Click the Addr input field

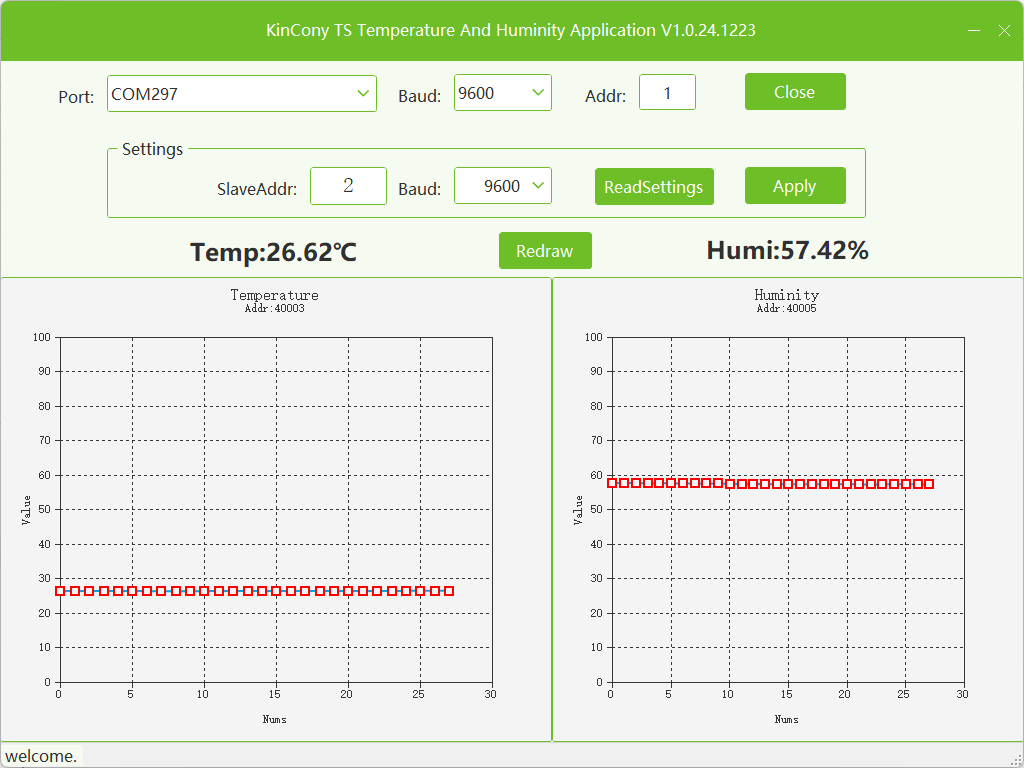[667, 92]
